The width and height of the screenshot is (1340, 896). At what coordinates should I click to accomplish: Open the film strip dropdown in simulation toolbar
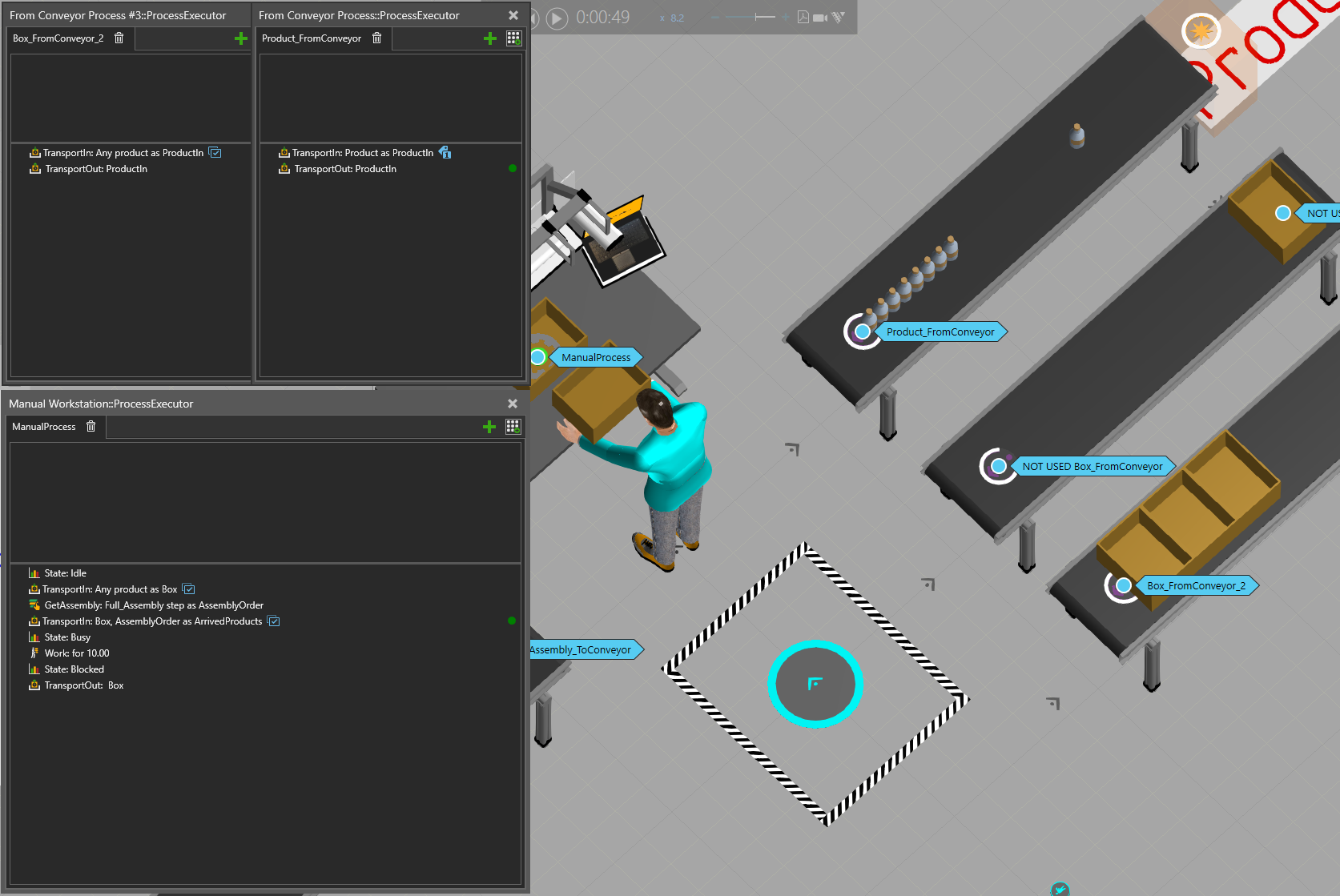point(839,18)
